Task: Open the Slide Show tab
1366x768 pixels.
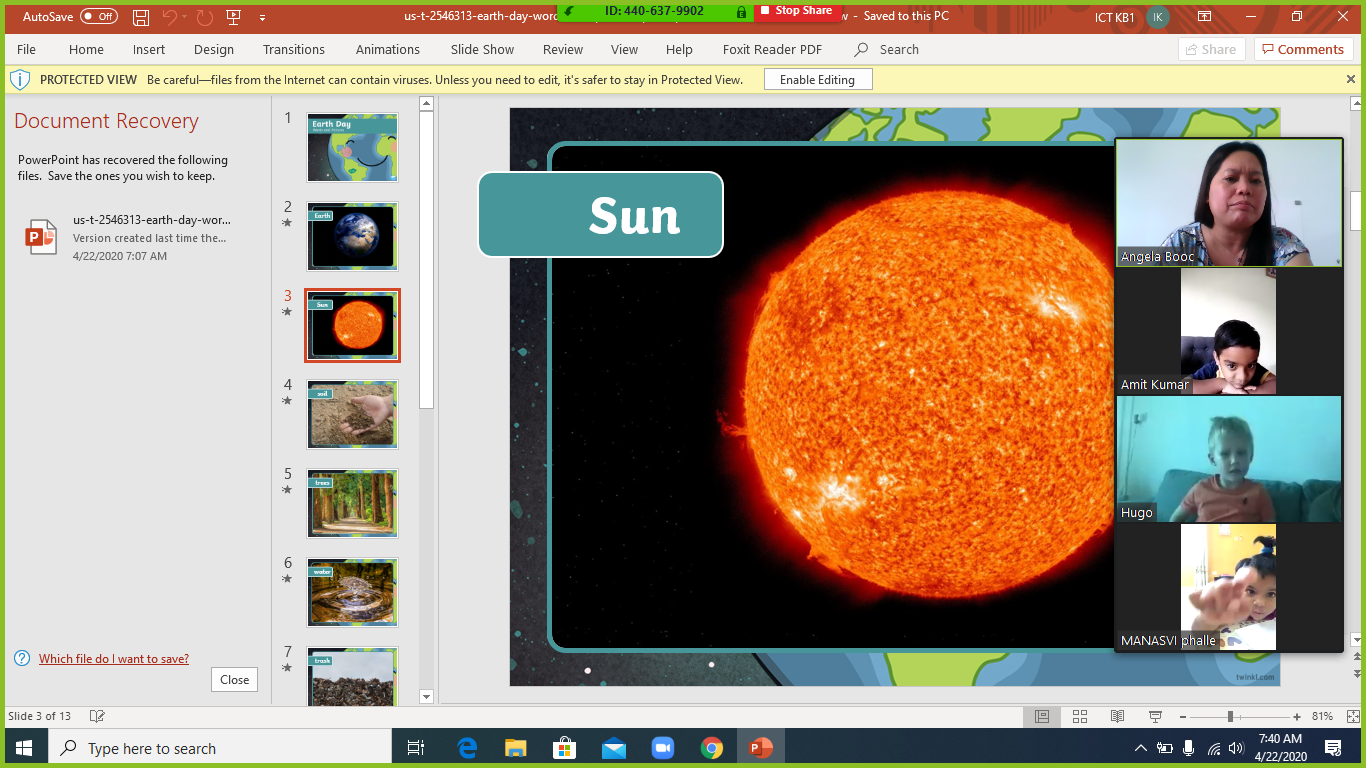Action: coord(482,49)
